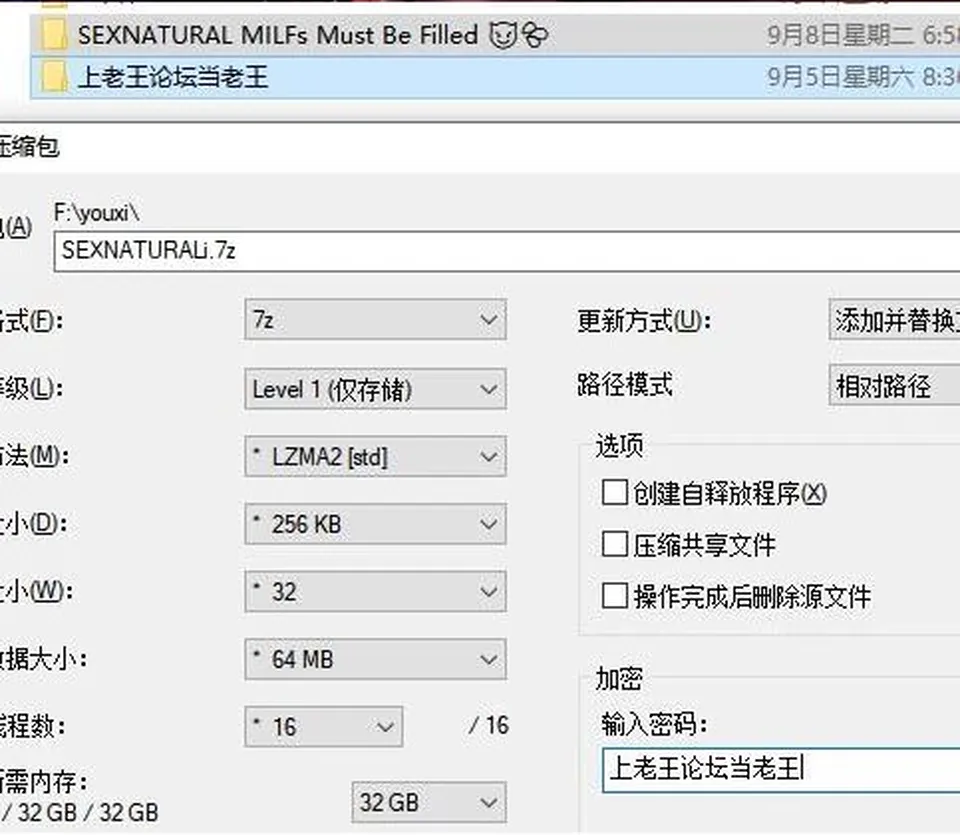The width and height of the screenshot is (960, 835).
Task: Open the Level 1 (仅存储) compression level dropdown
Action: click(x=375, y=389)
